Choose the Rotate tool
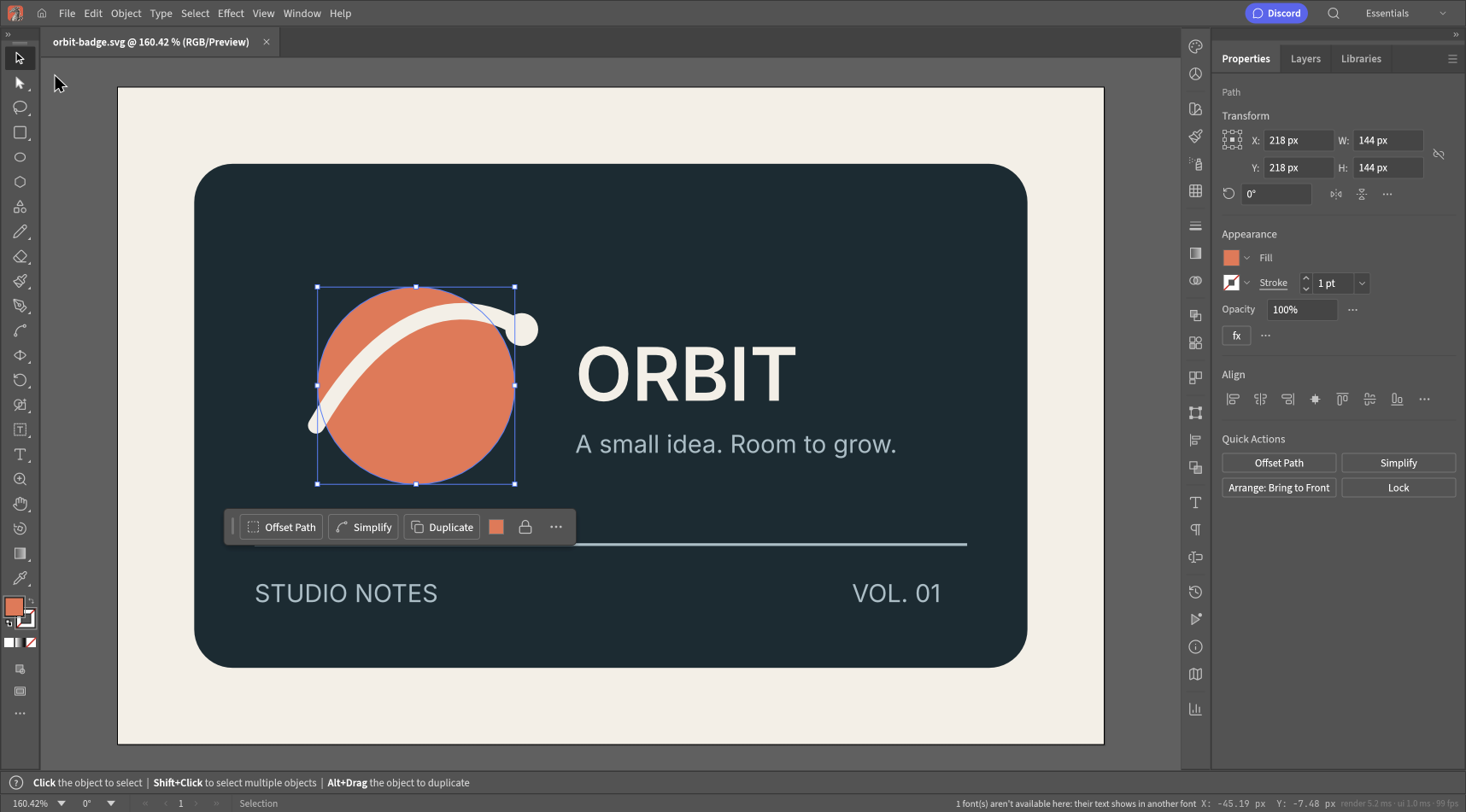 pos(20,380)
